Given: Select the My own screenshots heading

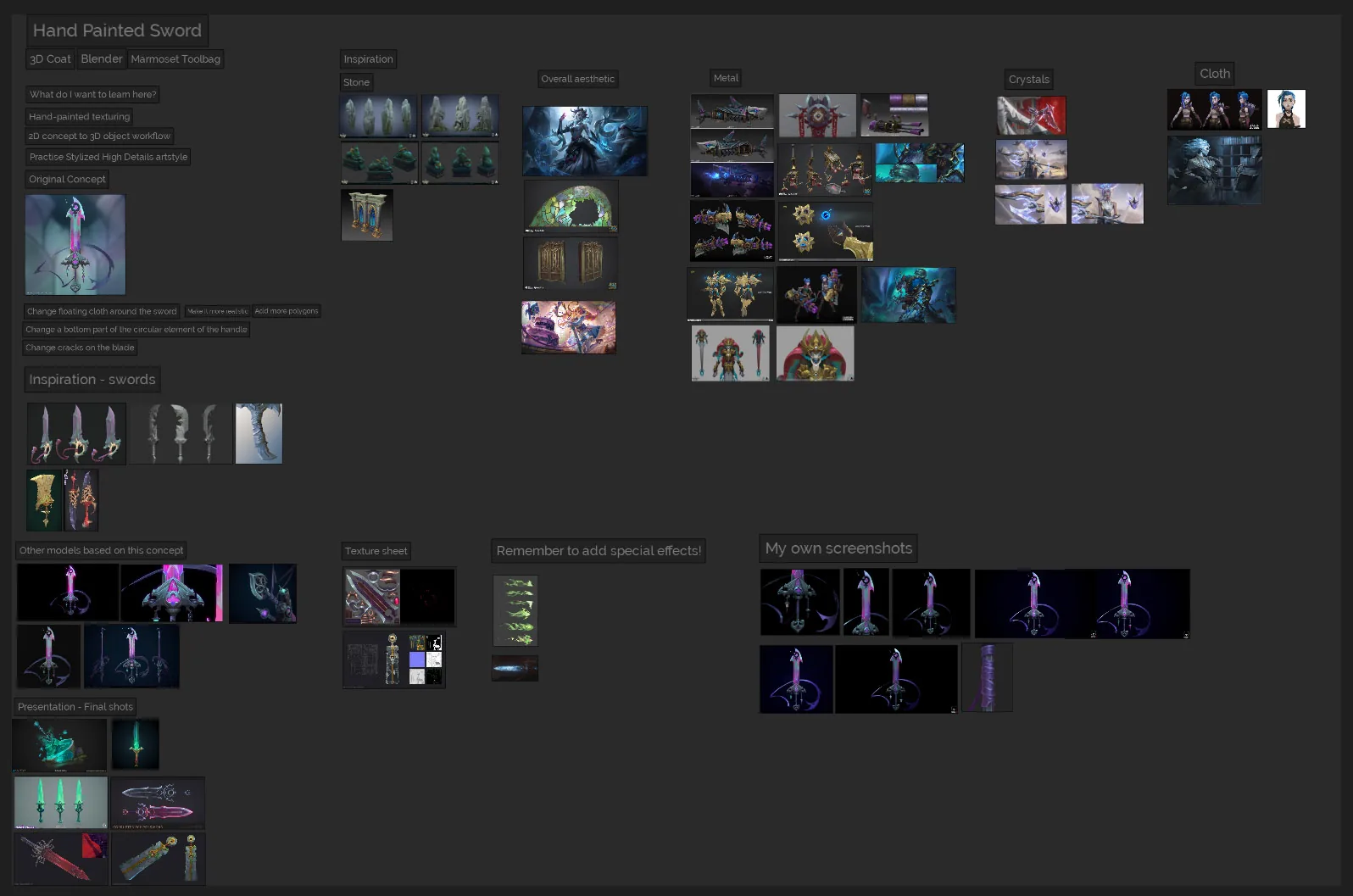Looking at the screenshot, I should (x=838, y=548).
